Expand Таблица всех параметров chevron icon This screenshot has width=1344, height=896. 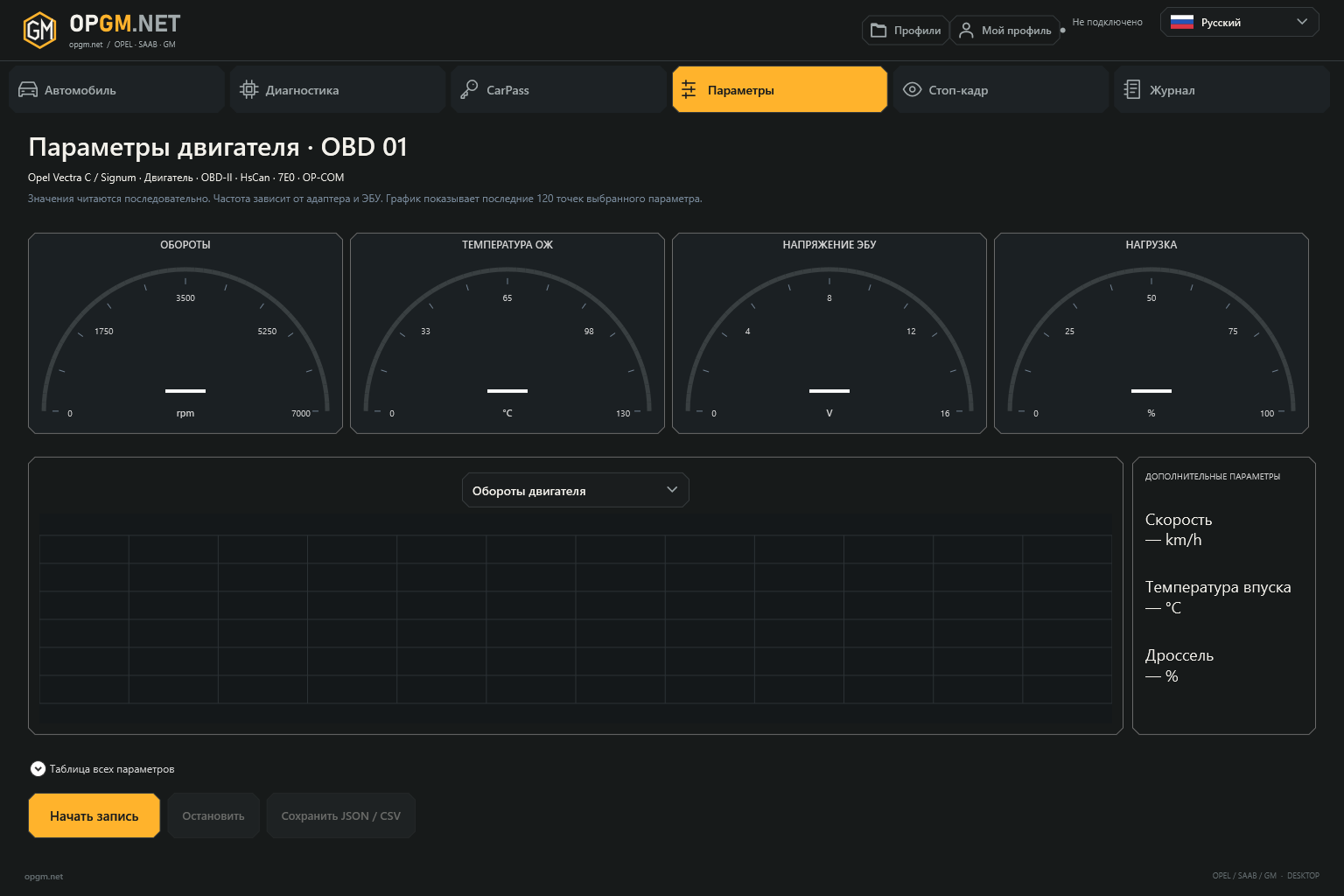pos(38,769)
